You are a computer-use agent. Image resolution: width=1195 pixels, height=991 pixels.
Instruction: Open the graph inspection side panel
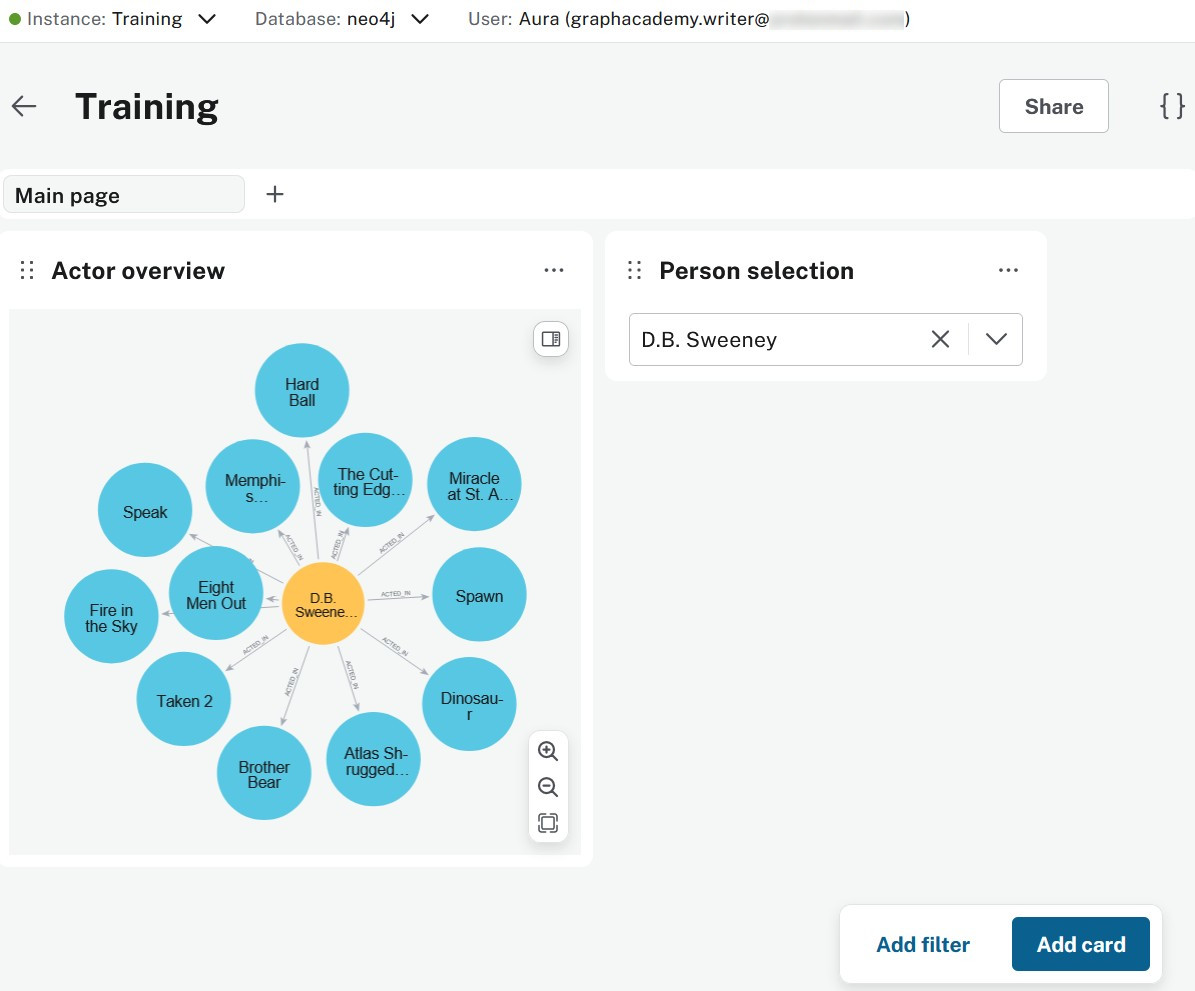tap(550, 338)
